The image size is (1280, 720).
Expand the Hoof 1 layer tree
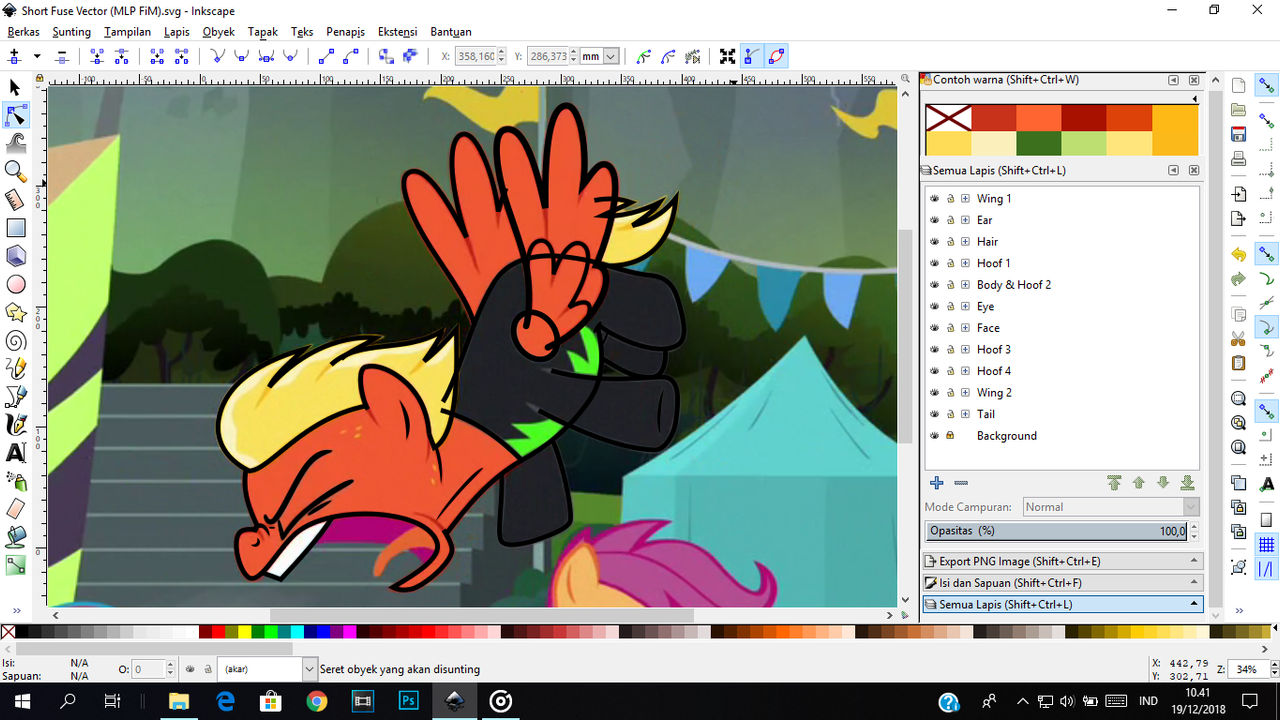[x=965, y=263]
